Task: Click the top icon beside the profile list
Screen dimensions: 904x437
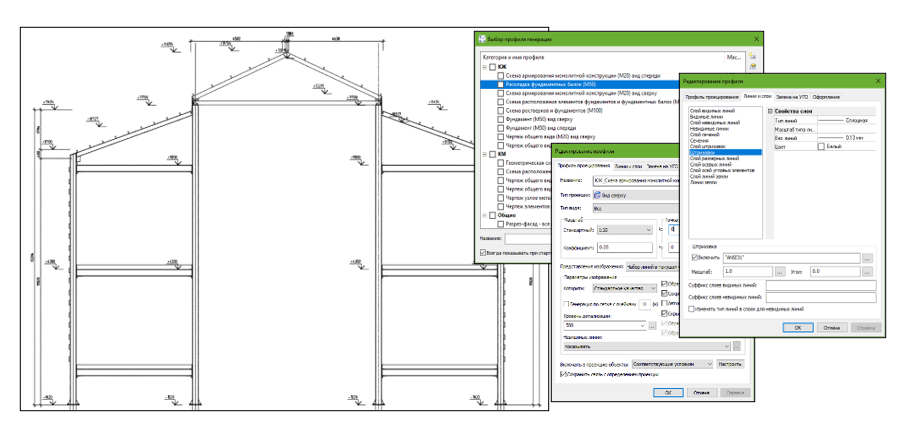Action: 752,57
